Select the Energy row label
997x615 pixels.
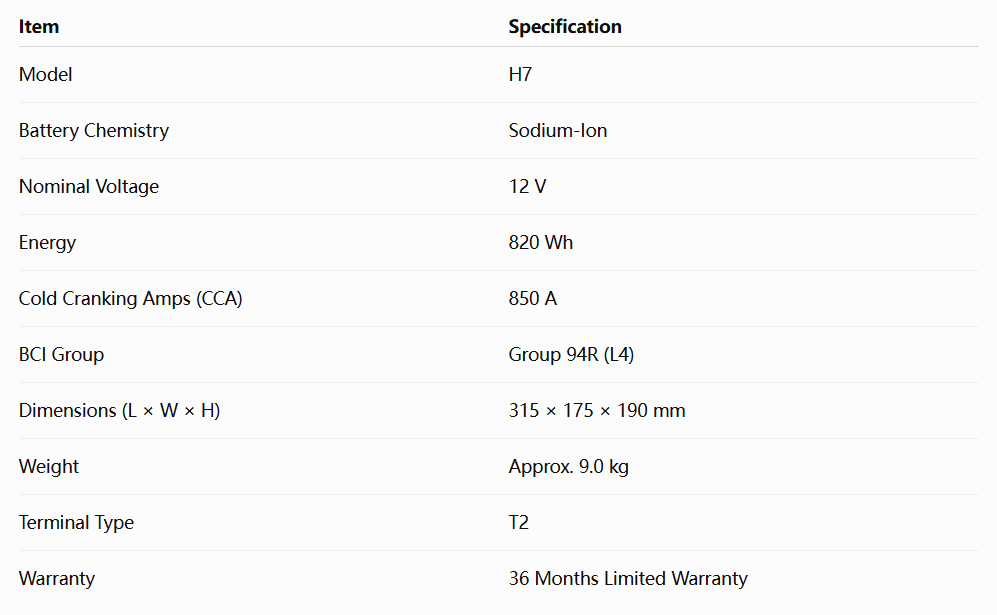[47, 242]
